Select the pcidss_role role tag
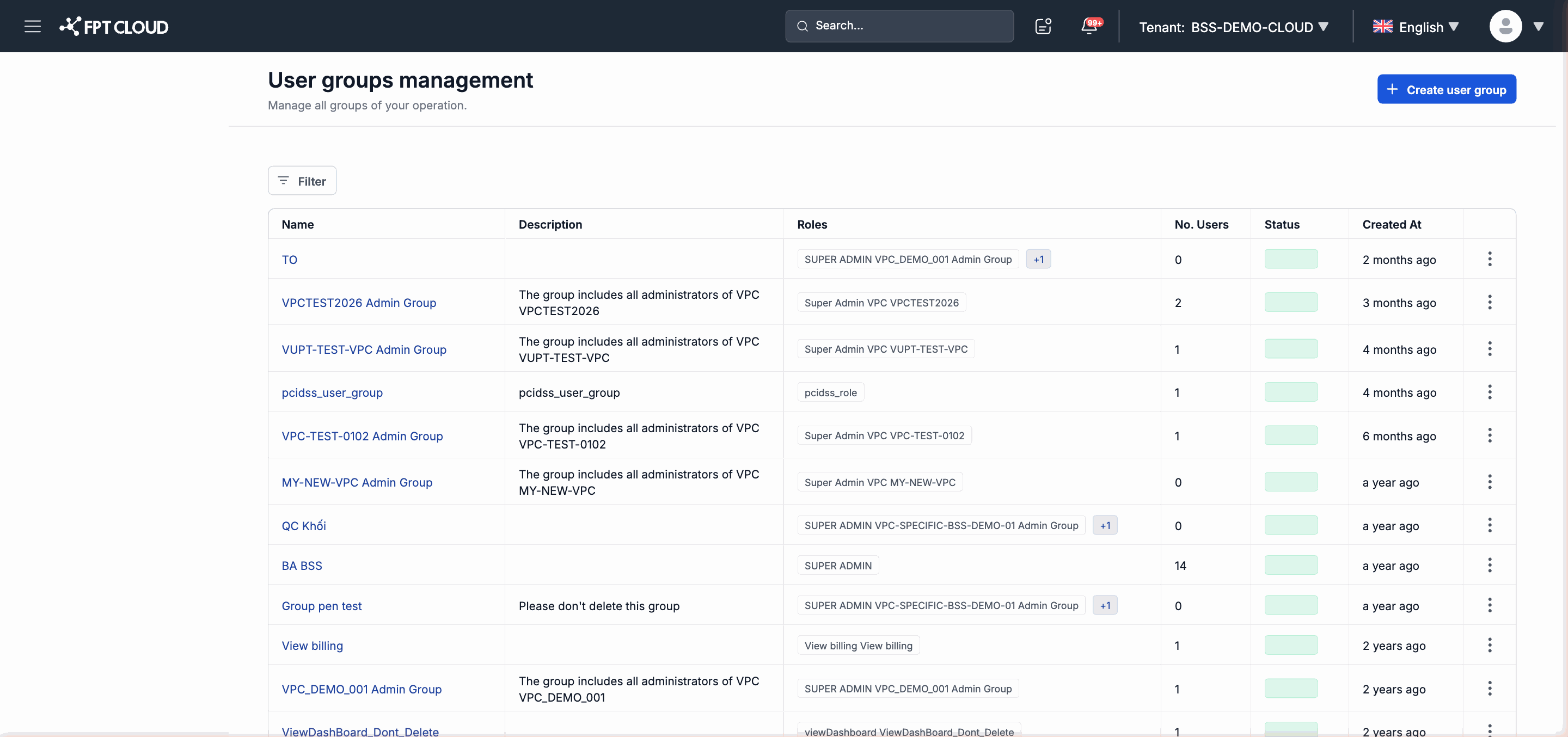The width and height of the screenshot is (1568, 737). point(830,392)
